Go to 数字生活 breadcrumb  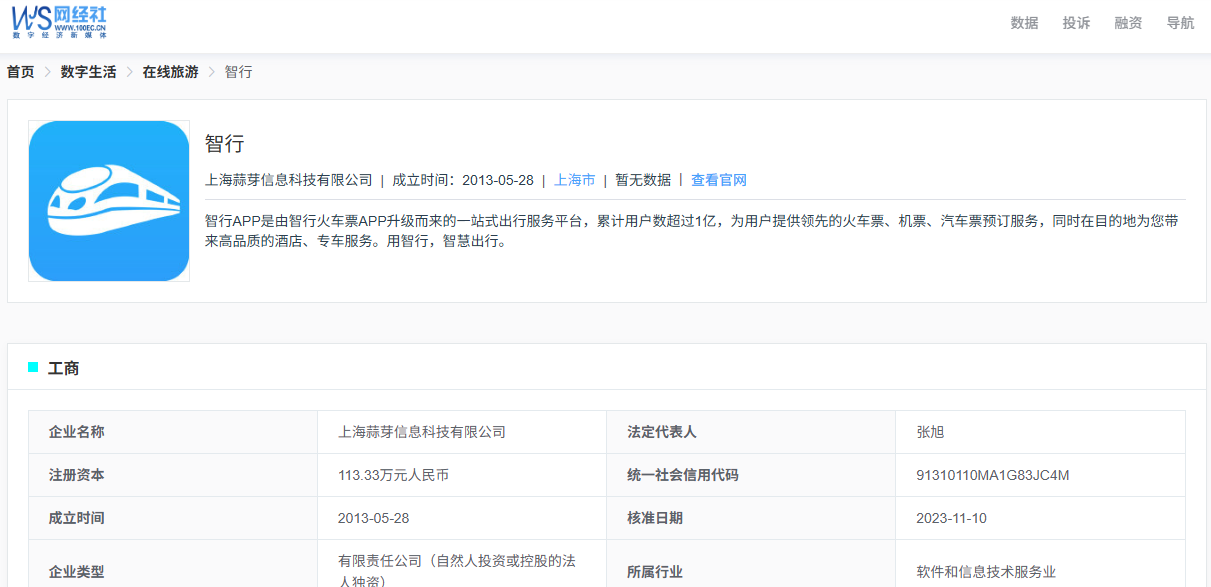click(88, 72)
